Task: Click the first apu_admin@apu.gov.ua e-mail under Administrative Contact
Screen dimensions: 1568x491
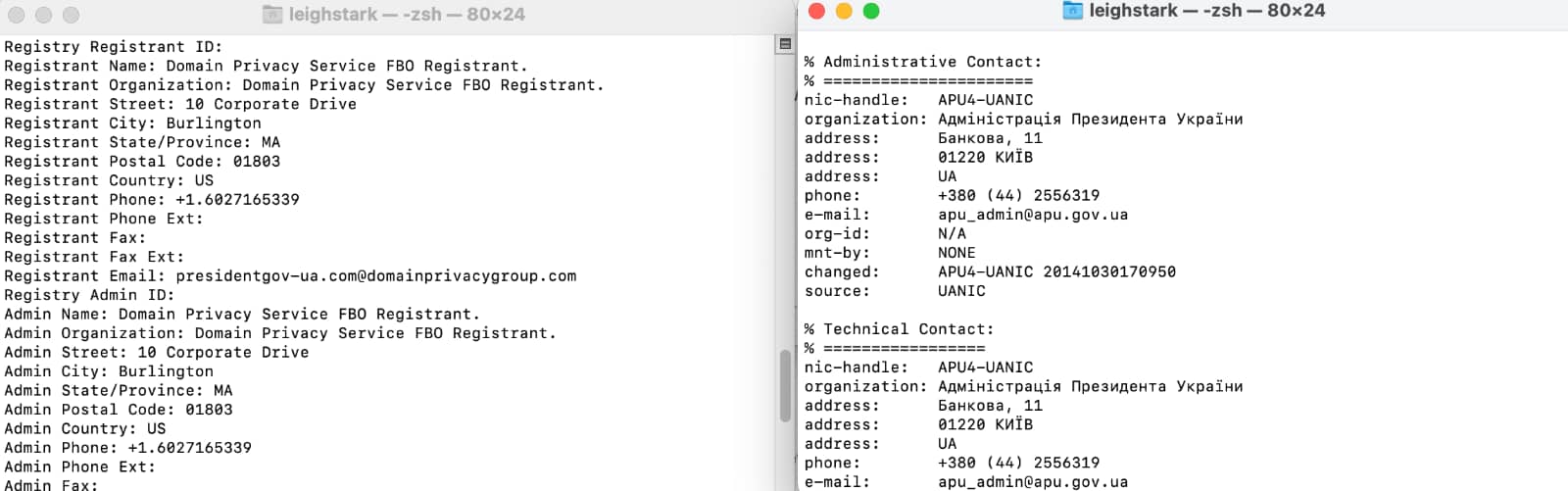Action: pyautogui.click(x=1033, y=215)
